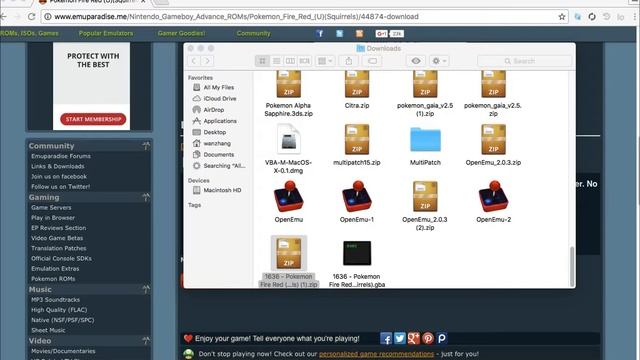This screenshot has width=640, height=360.
Task: Open Pokemon ROMs link
Action: [53, 279]
